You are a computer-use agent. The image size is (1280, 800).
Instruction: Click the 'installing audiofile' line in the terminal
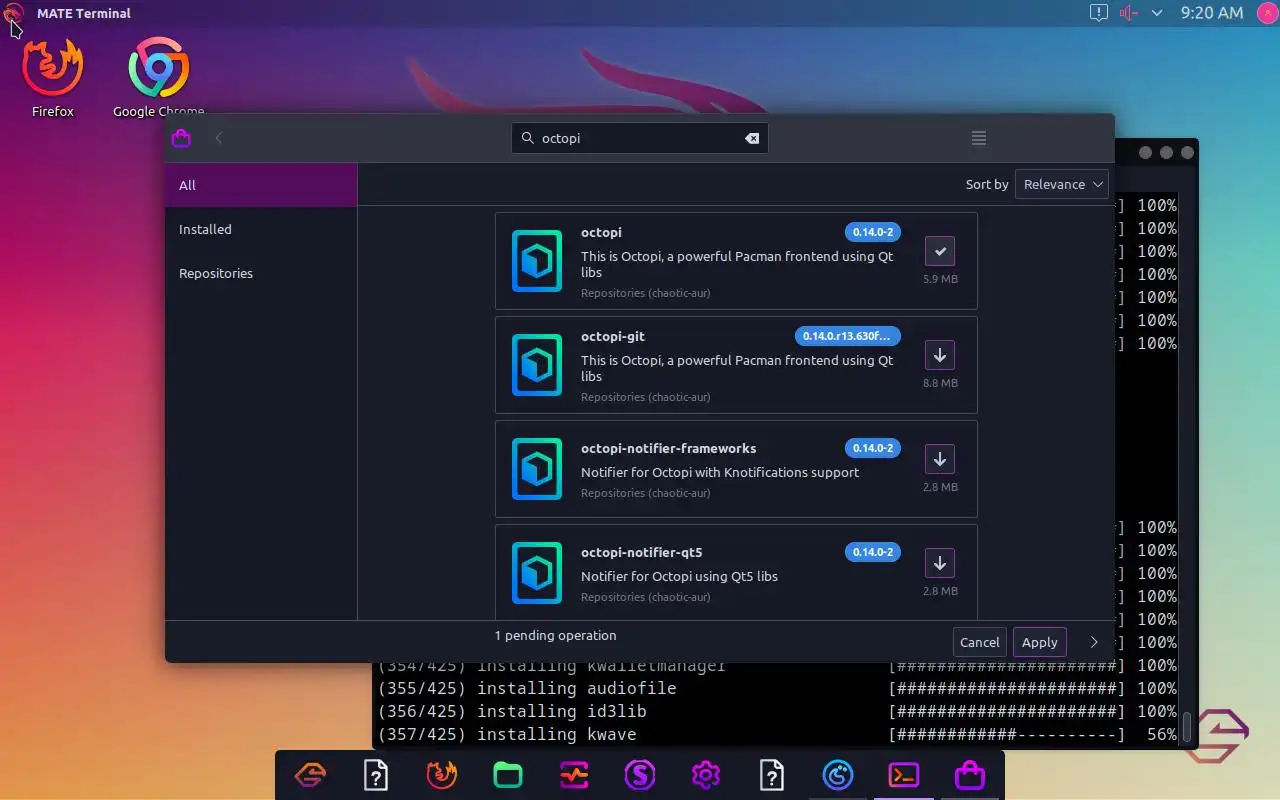[x=576, y=688]
